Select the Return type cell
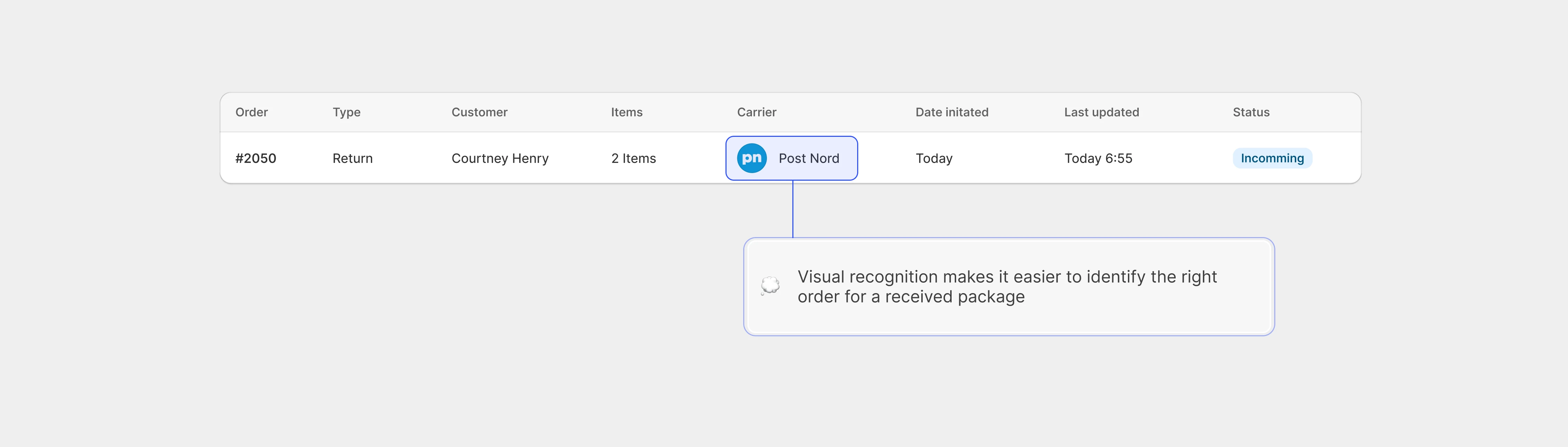Image resolution: width=1568 pixels, height=447 pixels. coord(352,158)
